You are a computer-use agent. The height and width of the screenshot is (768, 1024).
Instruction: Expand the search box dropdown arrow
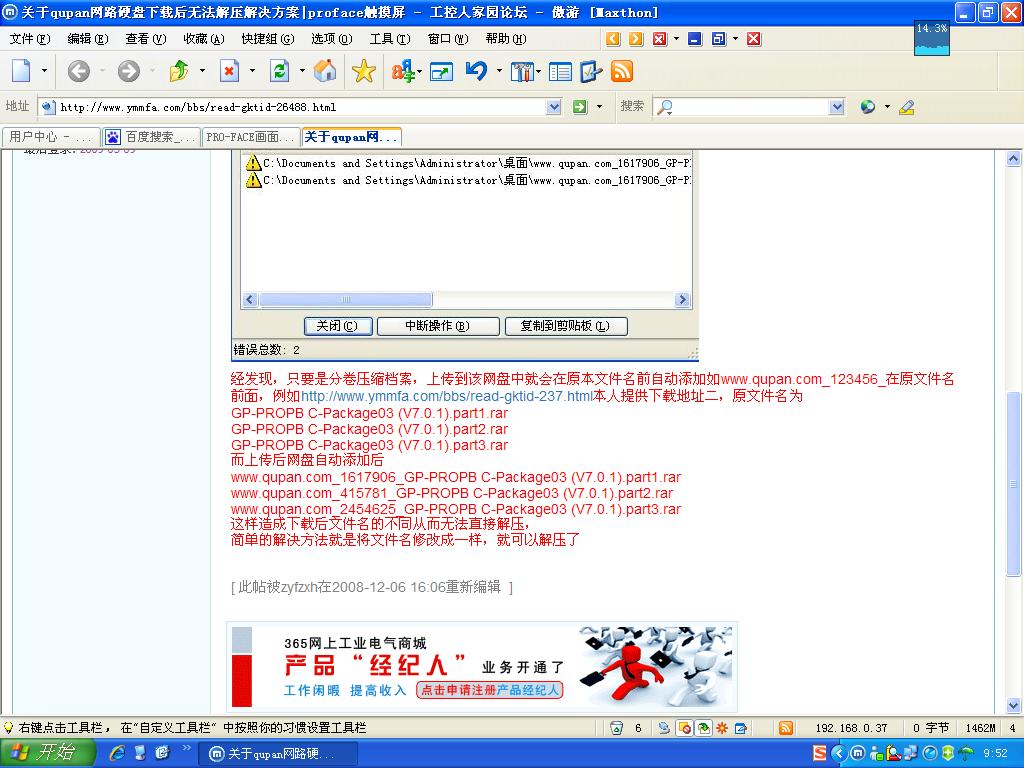click(836, 107)
